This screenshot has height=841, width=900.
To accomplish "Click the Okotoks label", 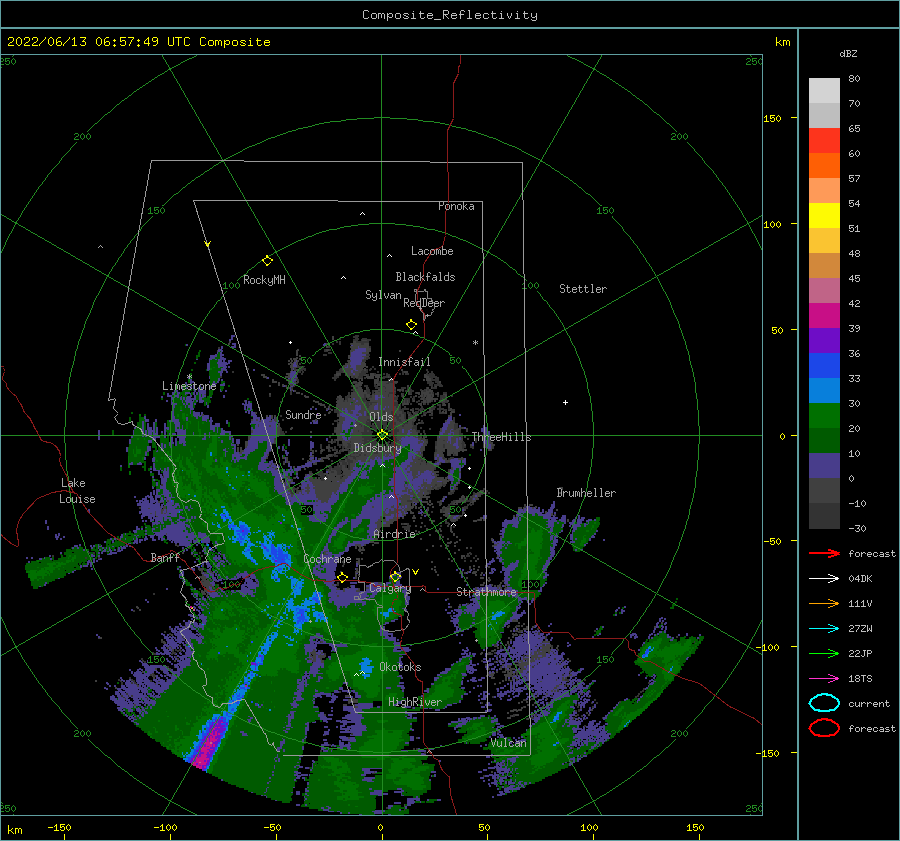I will point(400,667).
